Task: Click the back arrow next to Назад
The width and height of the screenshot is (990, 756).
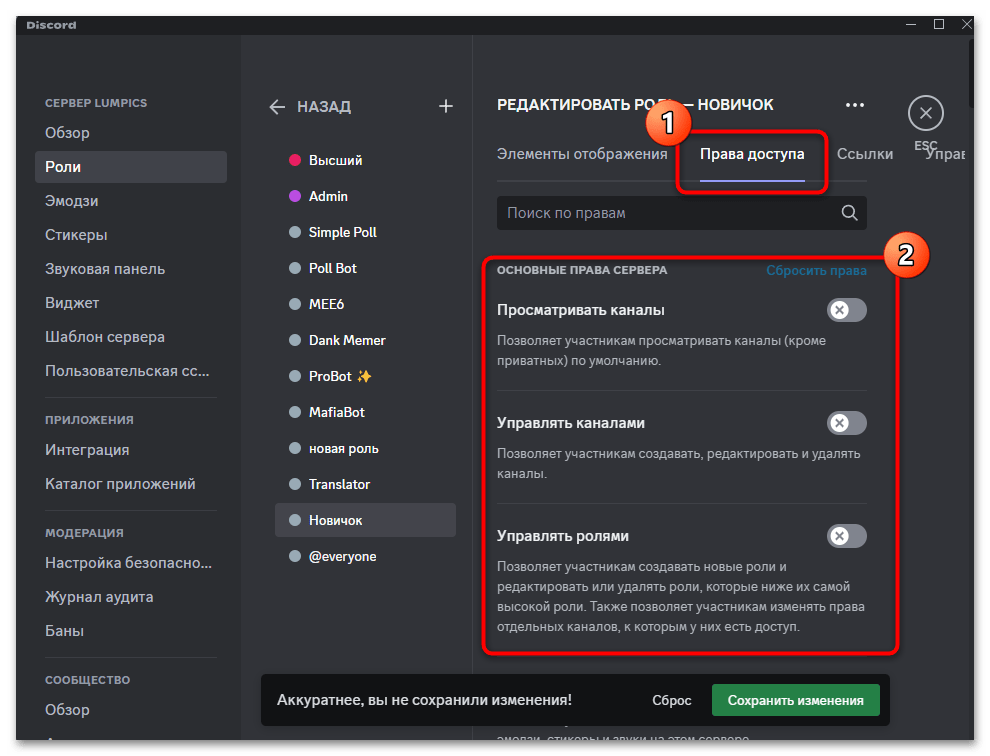Action: [277, 107]
